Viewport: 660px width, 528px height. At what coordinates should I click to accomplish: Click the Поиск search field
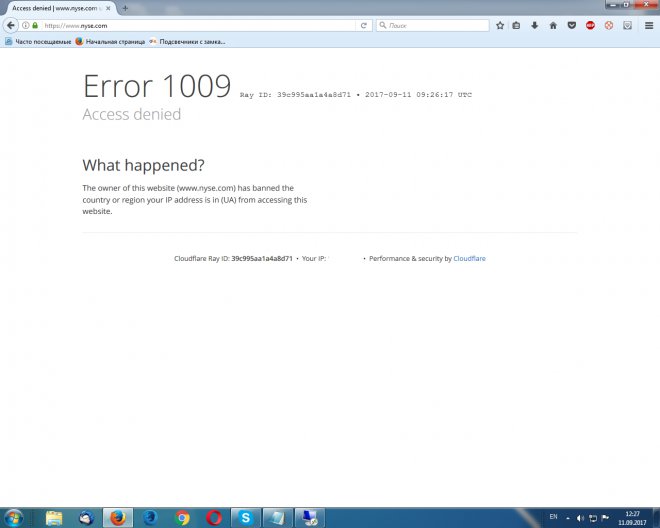click(x=435, y=25)
